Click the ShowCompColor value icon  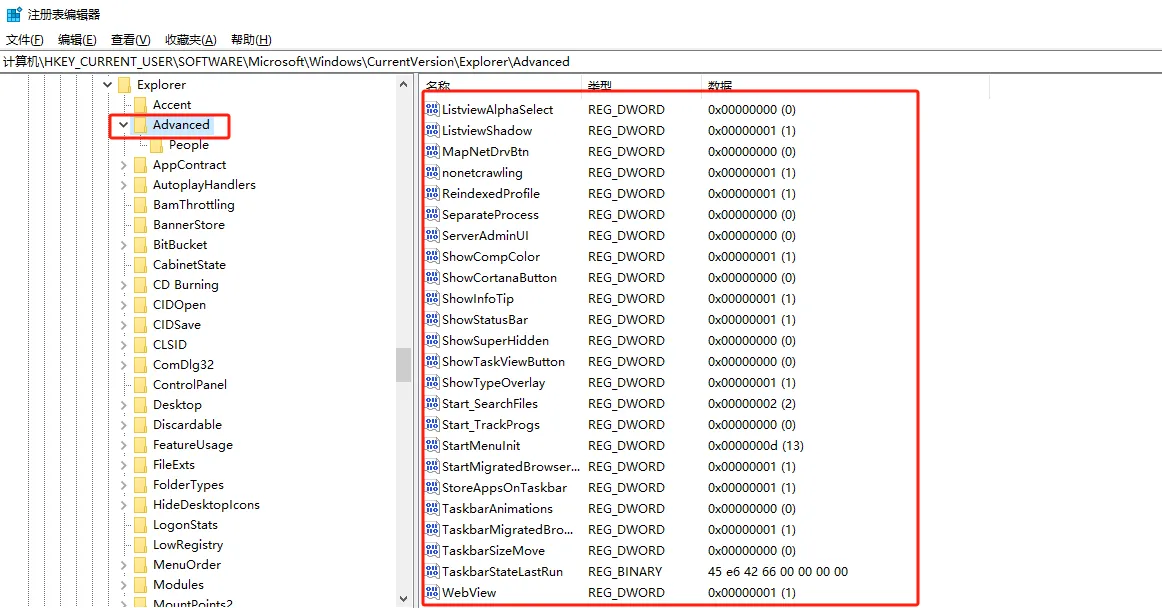(x=433, y=257)
